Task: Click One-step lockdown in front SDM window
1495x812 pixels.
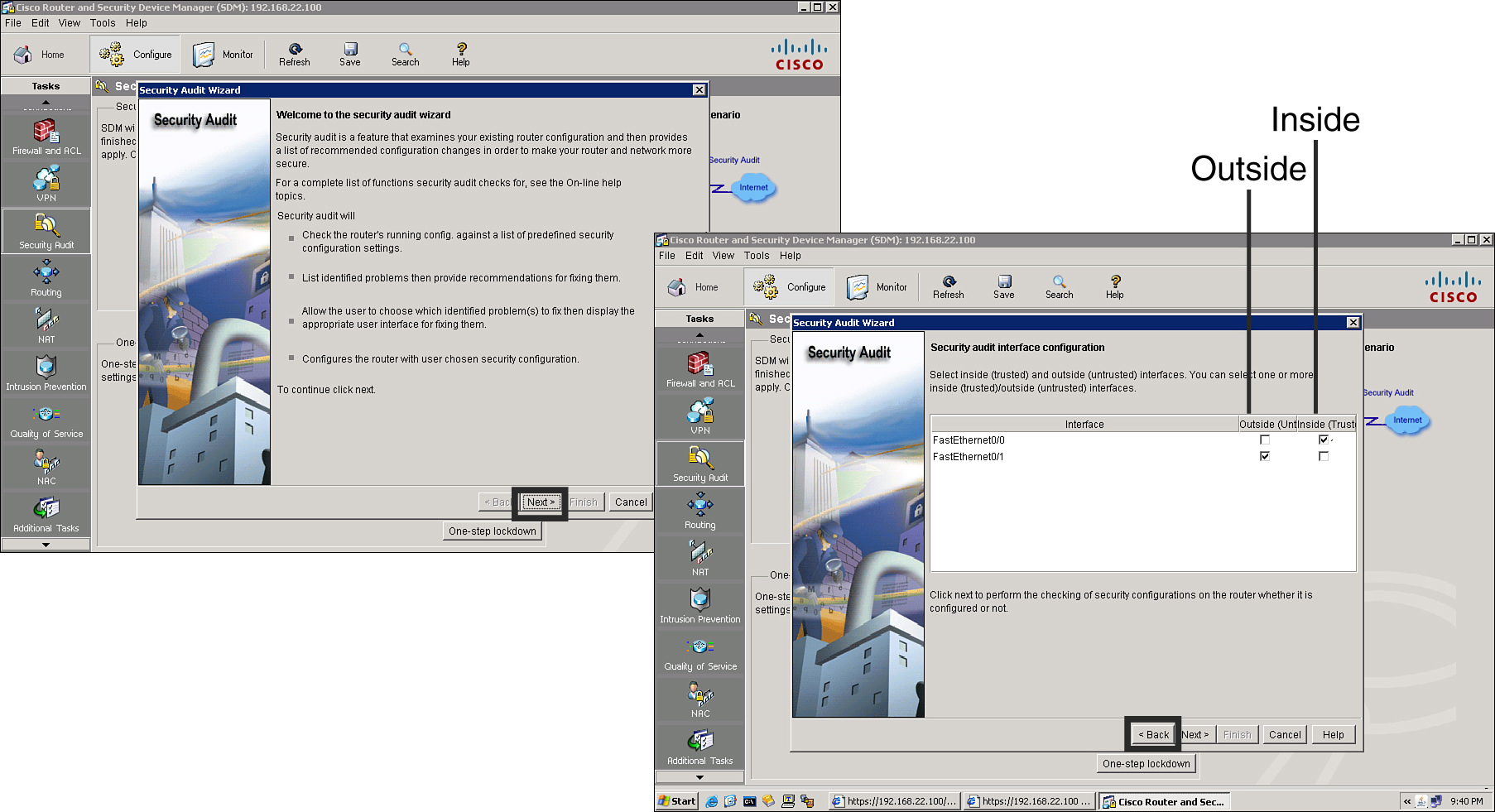Action: [1146, 764]
